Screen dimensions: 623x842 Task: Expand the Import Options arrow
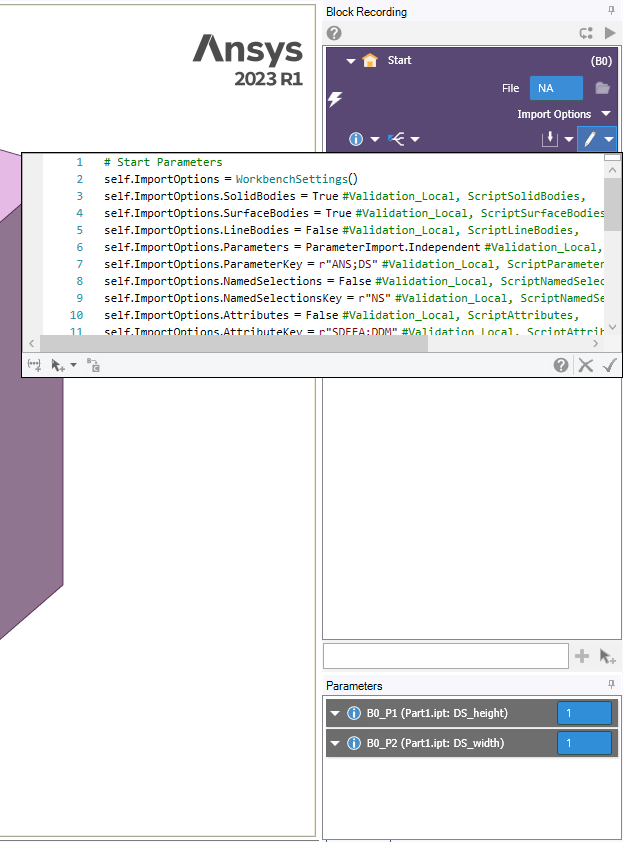(606, 114)
